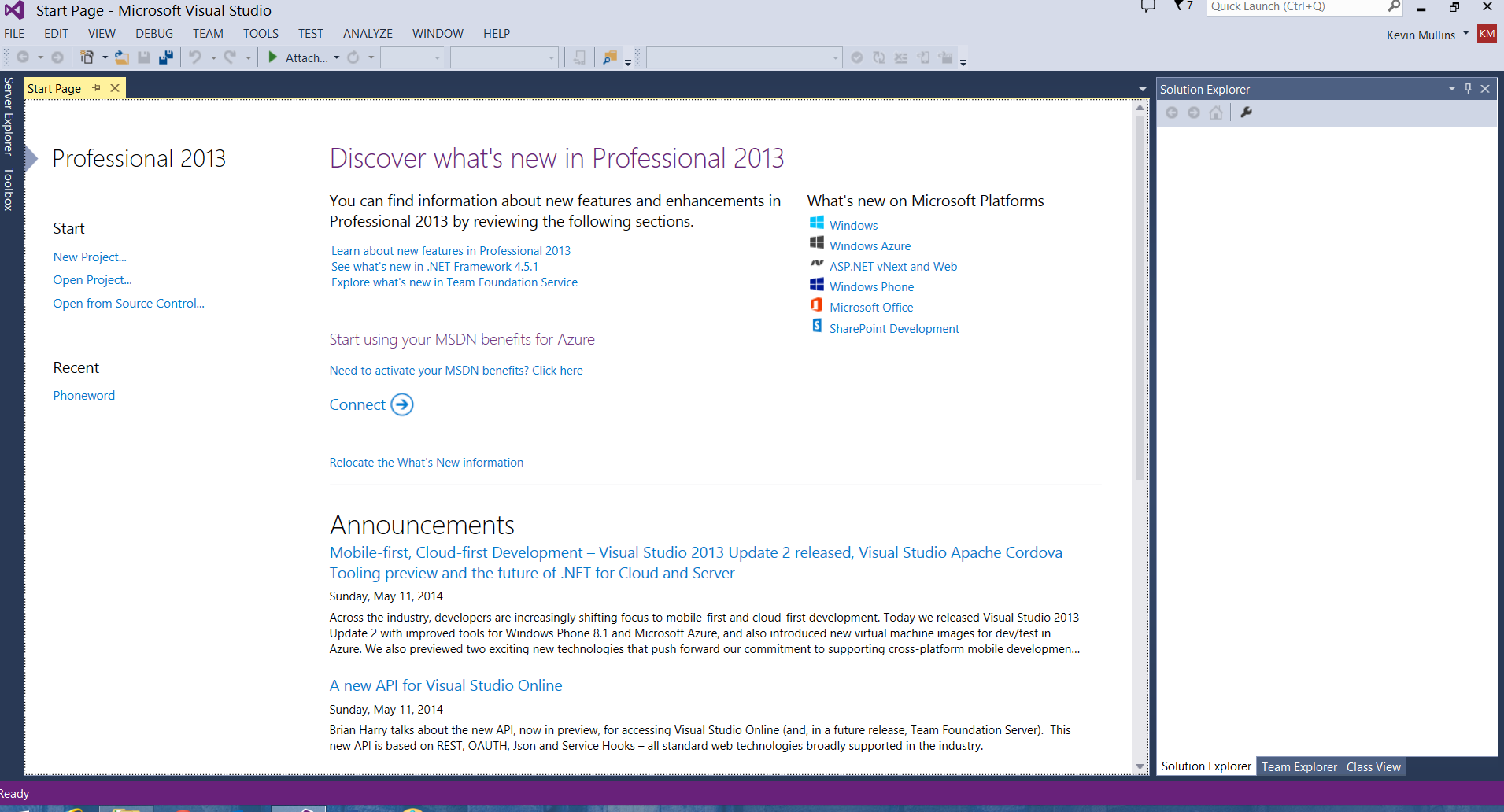Open the Kevin Mullins account dropdown
The image size is (1504, 812).
pos(1465,34)
